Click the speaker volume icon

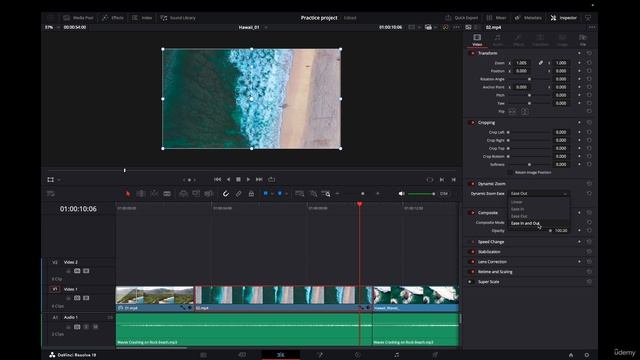point(402,193)
